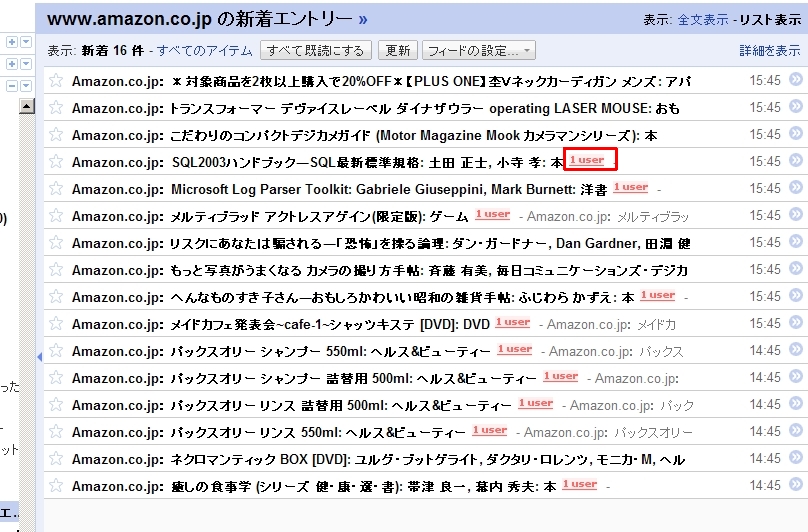Image resolution: width=808 pixels, height=532 pixels.
Task: Open original page arrow for メイドカフェ発表会 row
Action: tap(796, 322)
